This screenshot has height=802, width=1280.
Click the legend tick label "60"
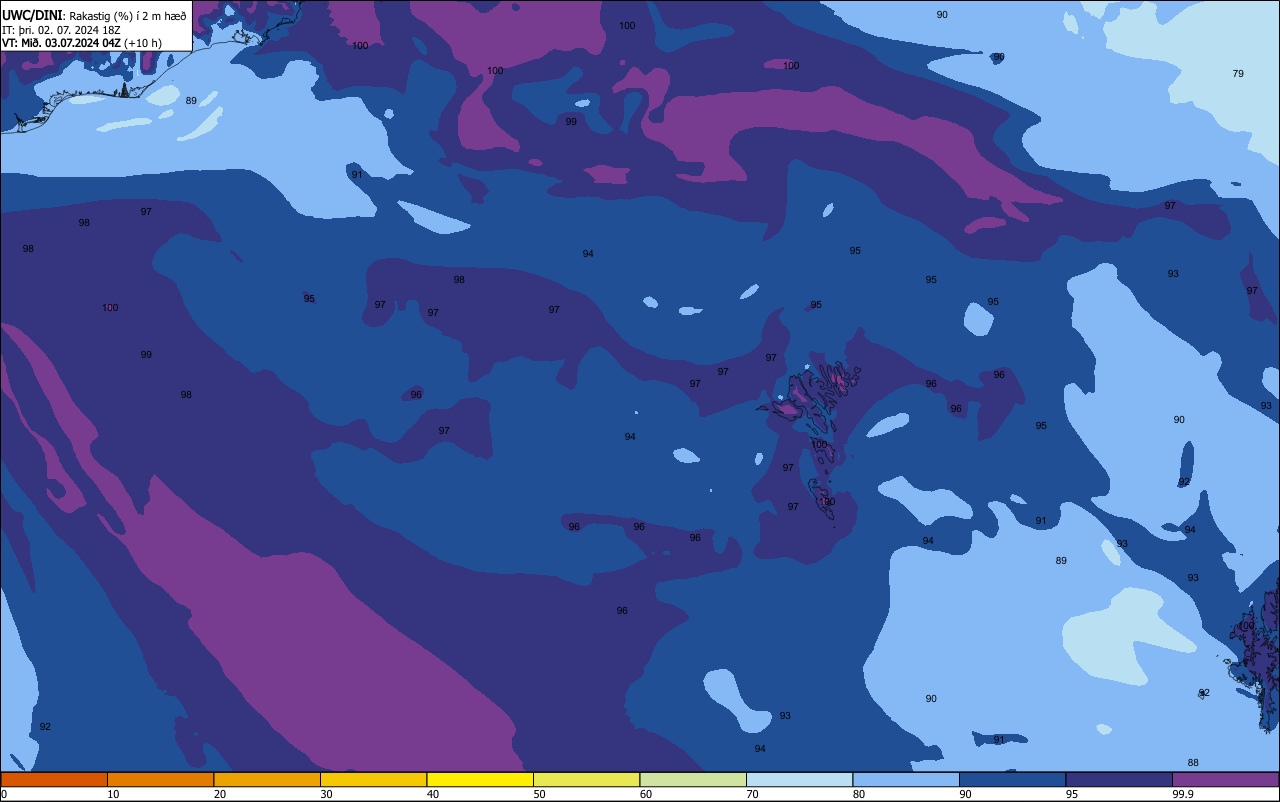click(x=645, y=794)
